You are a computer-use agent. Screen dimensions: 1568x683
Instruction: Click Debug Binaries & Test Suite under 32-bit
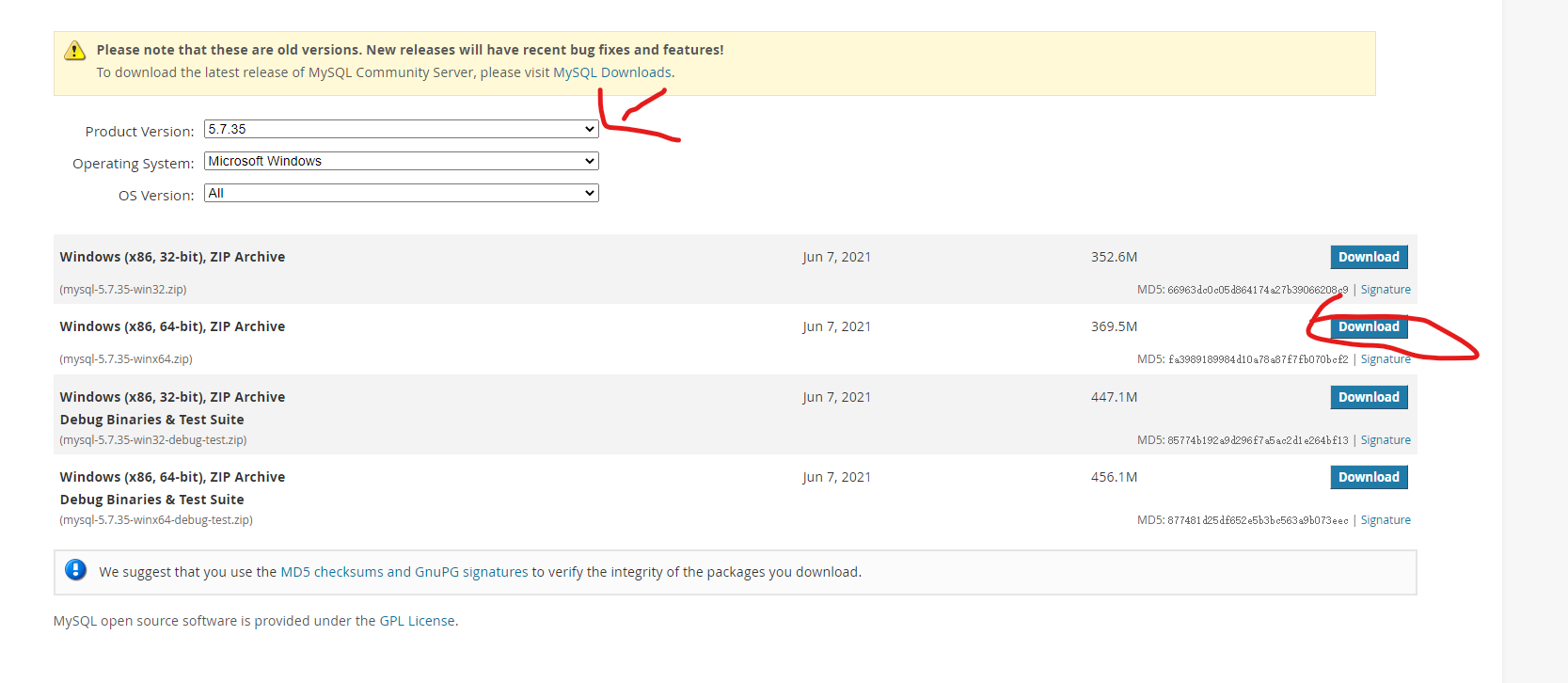click(151, 420)
